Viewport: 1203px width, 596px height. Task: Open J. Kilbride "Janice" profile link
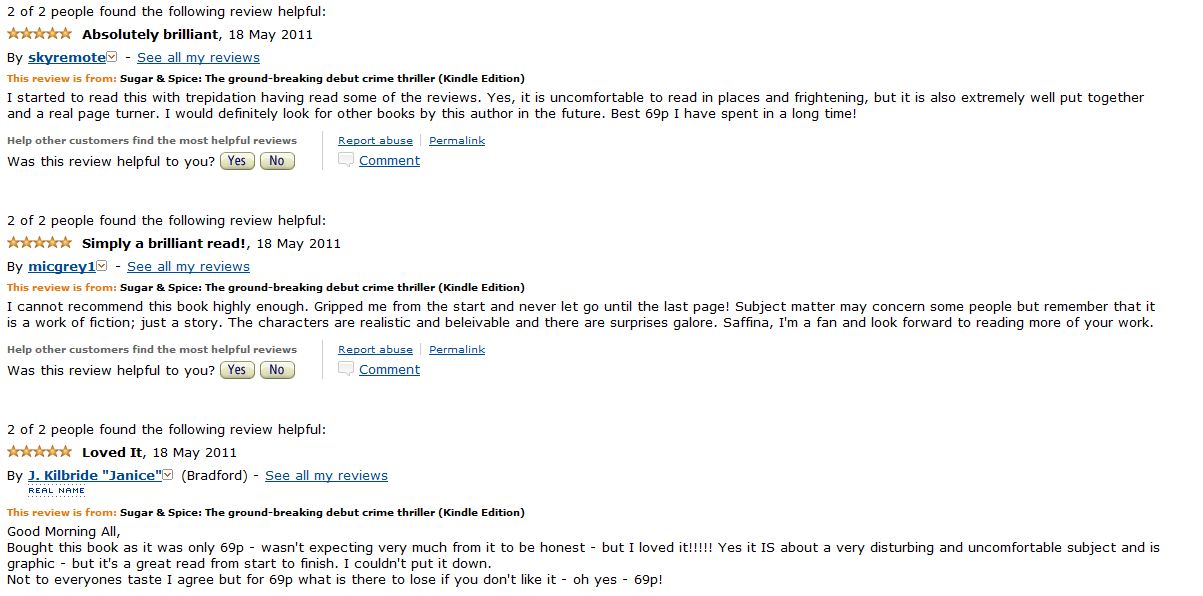[94, 476]
